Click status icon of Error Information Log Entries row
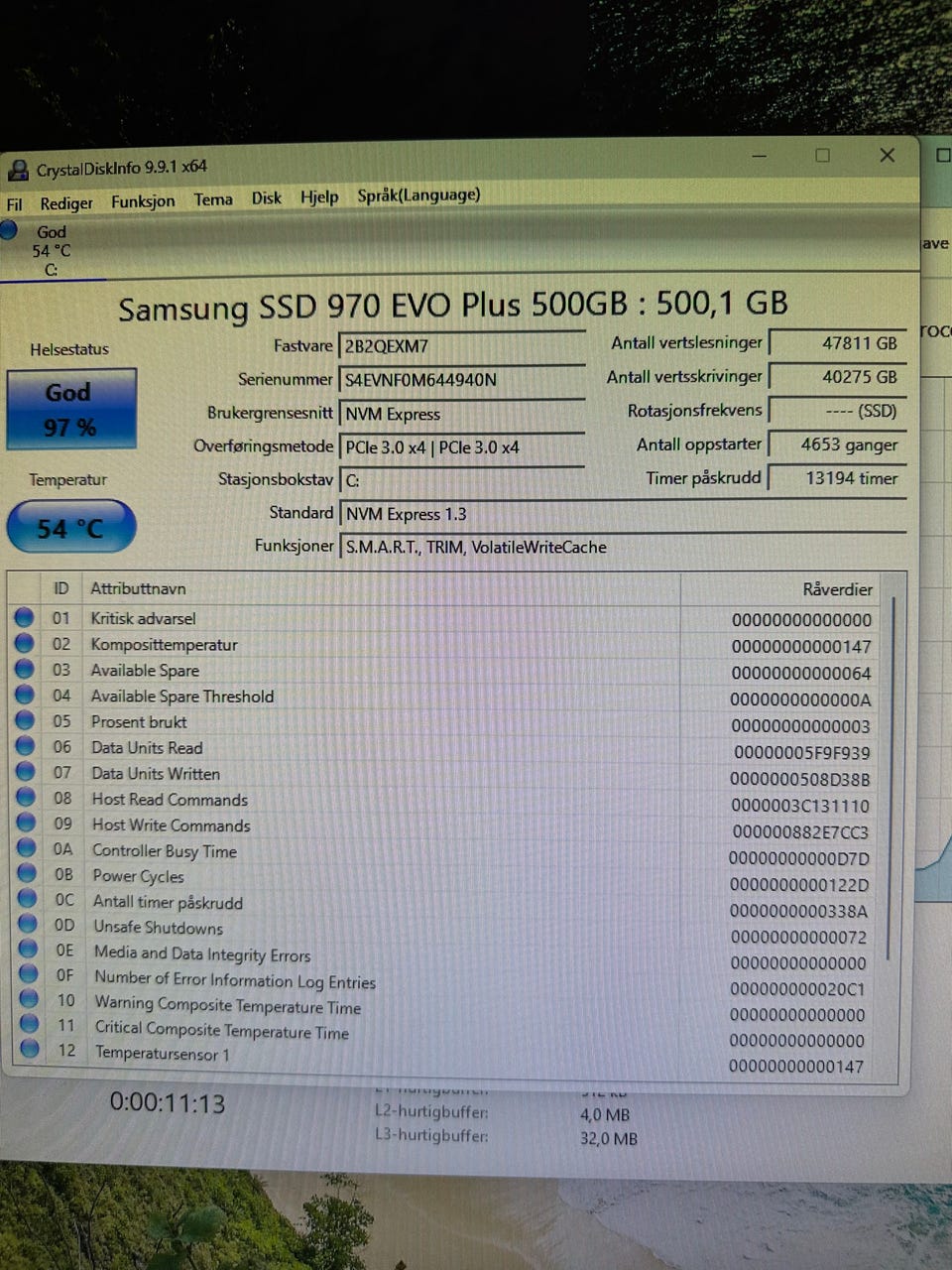This screenshot has height=1270, width=952. 29,973
